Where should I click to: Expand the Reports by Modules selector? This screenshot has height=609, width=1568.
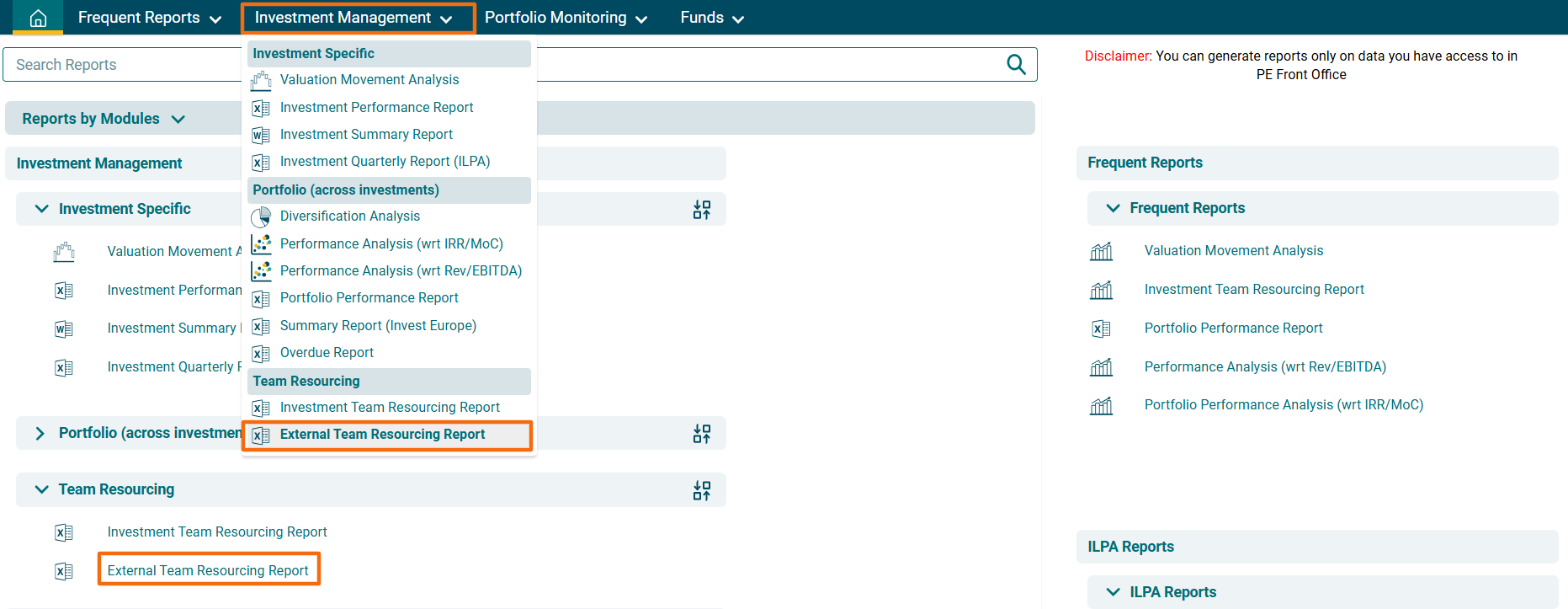pos(103,119)
